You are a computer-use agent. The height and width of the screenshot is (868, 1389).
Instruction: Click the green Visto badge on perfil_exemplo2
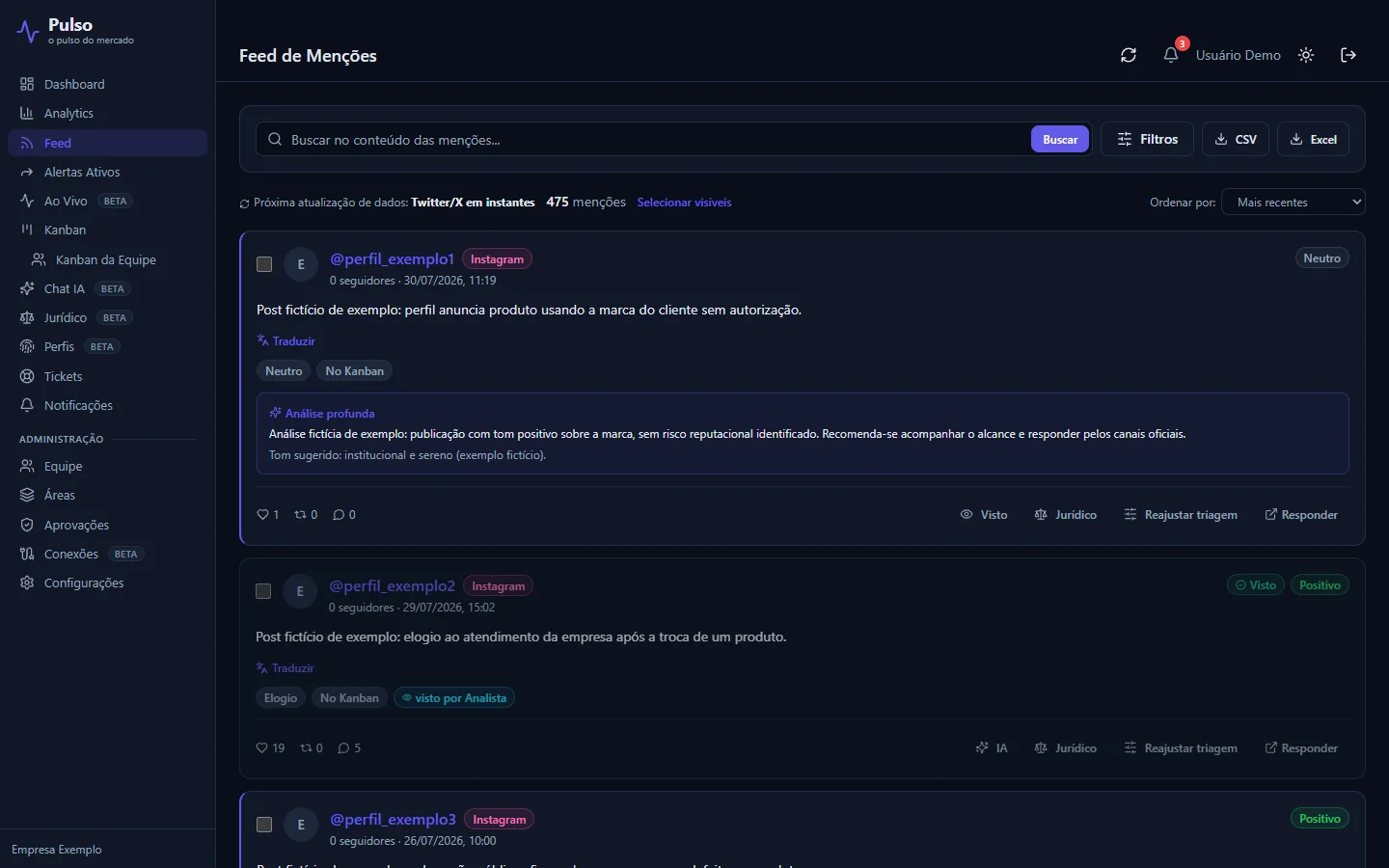(x=1256, y=585)
